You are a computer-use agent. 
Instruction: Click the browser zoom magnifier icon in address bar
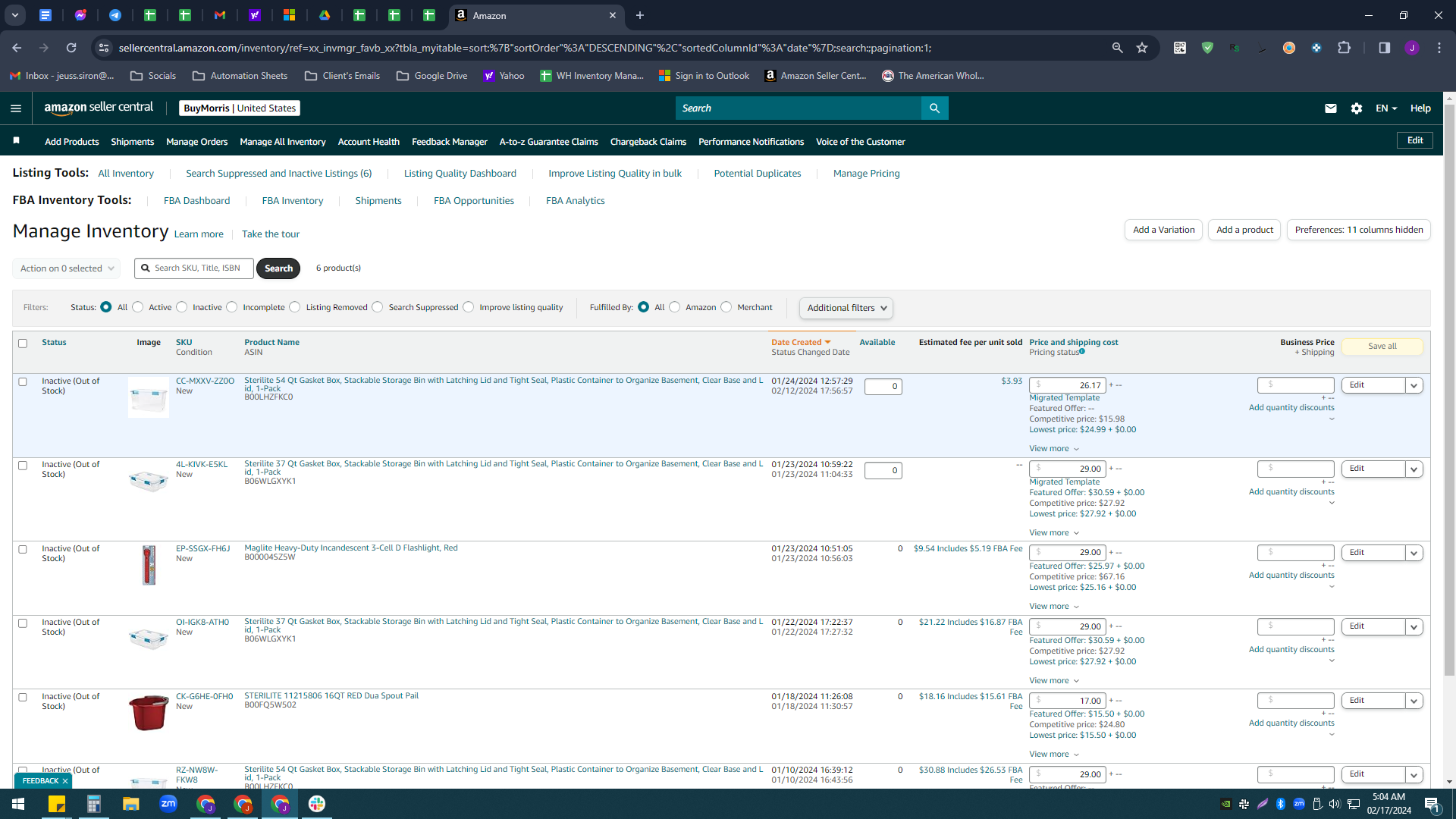point(1117,48)
